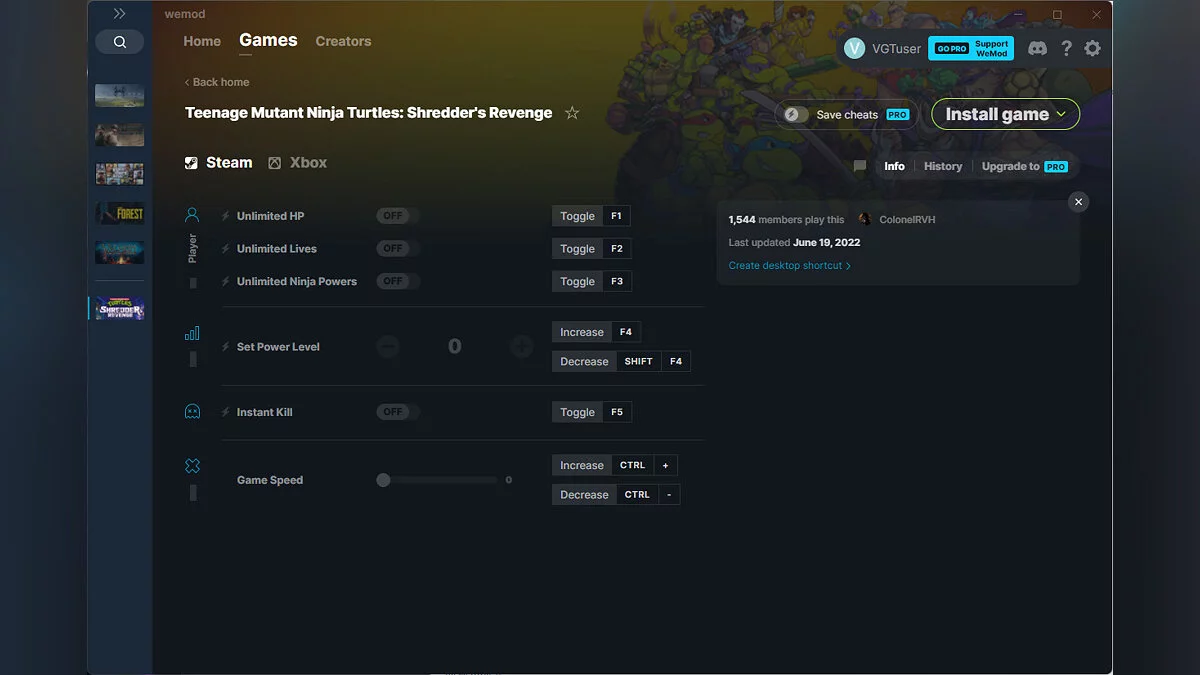Click the Game Speed slider handle

(383, 480)
